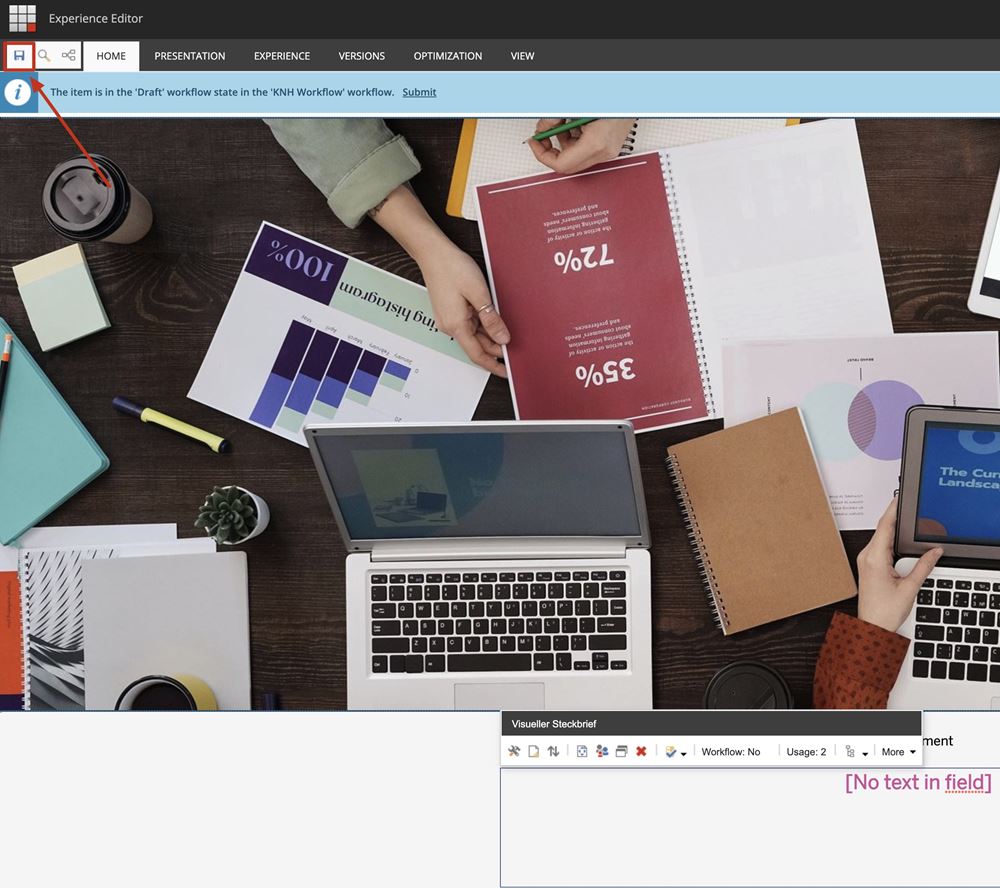Click the personalization people icon
Screen dimensions: 1000x888
(x=602, y=752)
